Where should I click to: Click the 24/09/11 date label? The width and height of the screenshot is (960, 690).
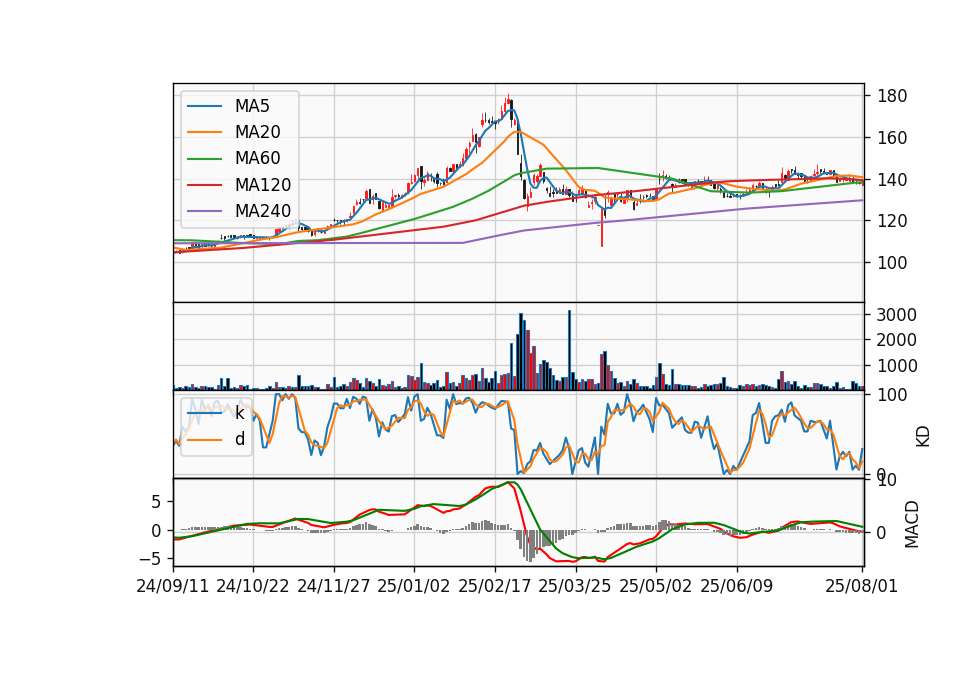point(173,586)
